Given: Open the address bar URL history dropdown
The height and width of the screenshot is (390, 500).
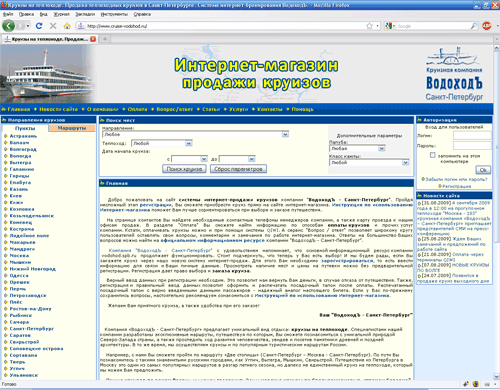Looking at the screenshot, I should 377,26.
